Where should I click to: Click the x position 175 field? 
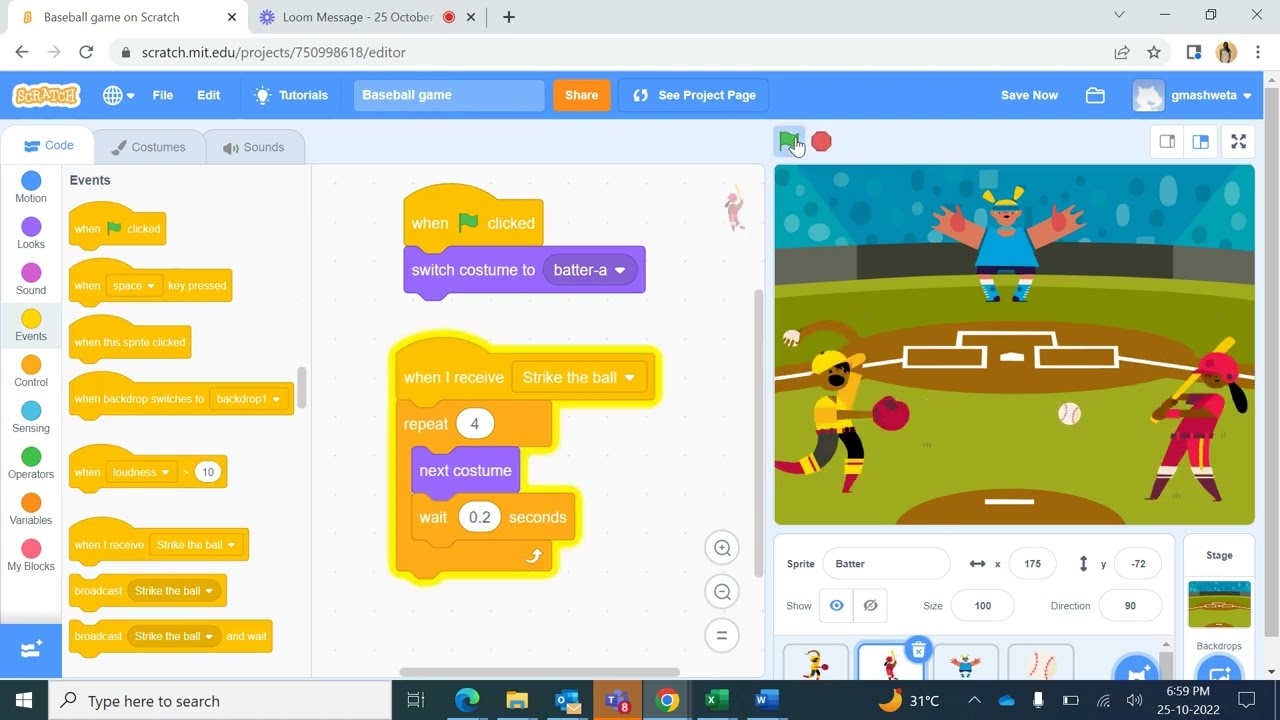coord(1032,564)
